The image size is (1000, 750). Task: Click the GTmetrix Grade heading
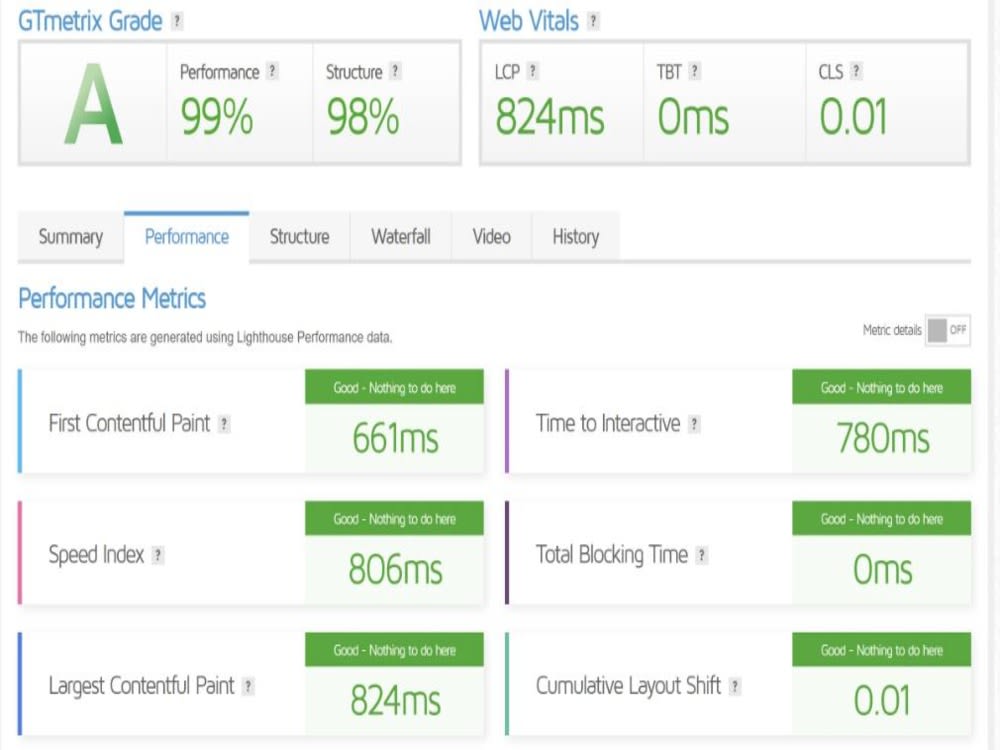[x=90, y=21]
